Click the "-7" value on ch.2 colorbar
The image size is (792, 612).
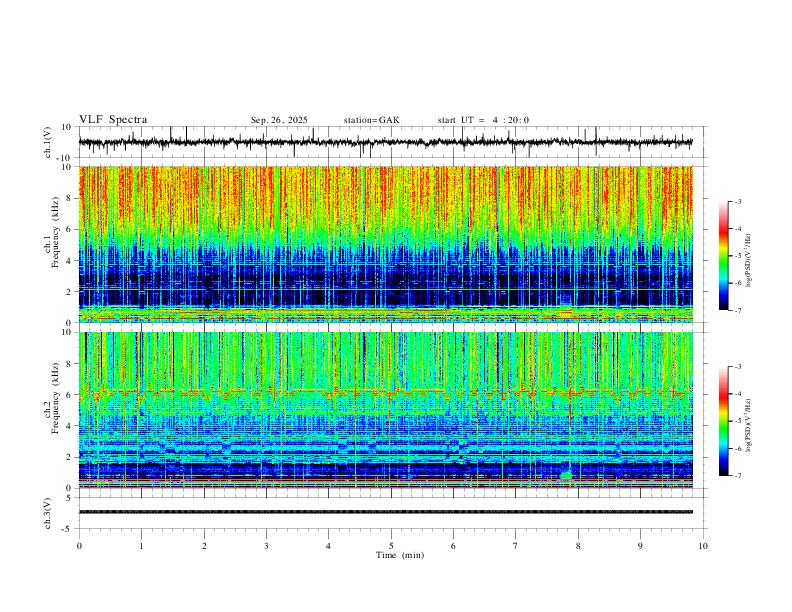(x=737, y=476)
